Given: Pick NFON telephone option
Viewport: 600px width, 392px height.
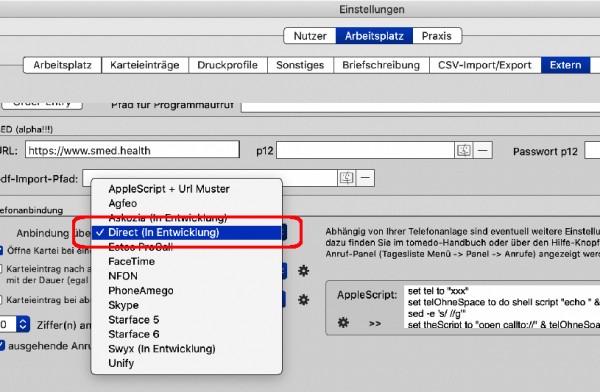Looking at the screenshot, I should point(186,276).
